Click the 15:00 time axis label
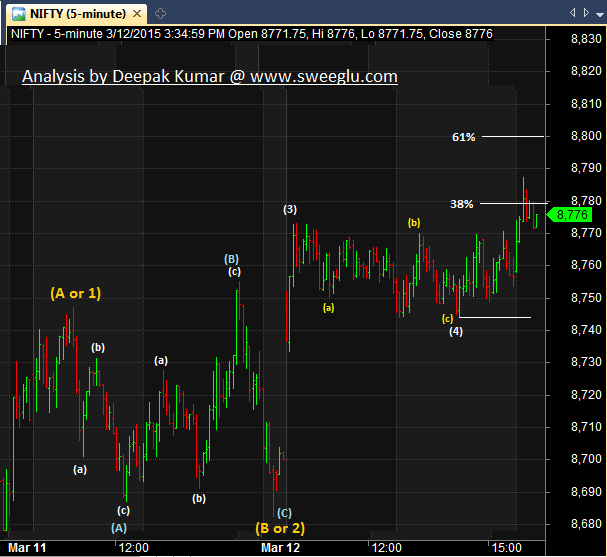607x557 pixels. coord(507,548)
